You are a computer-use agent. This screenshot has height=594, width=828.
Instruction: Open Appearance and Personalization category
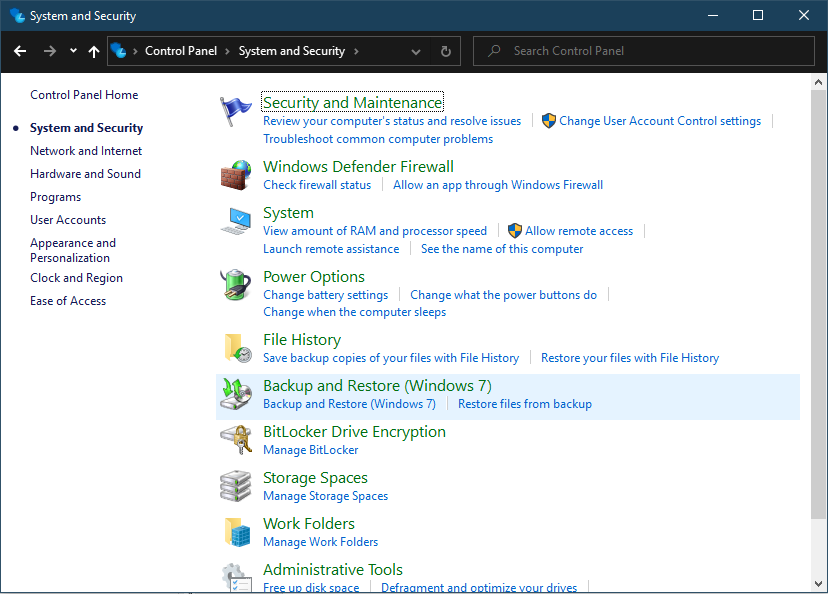(x=73, y=250)
